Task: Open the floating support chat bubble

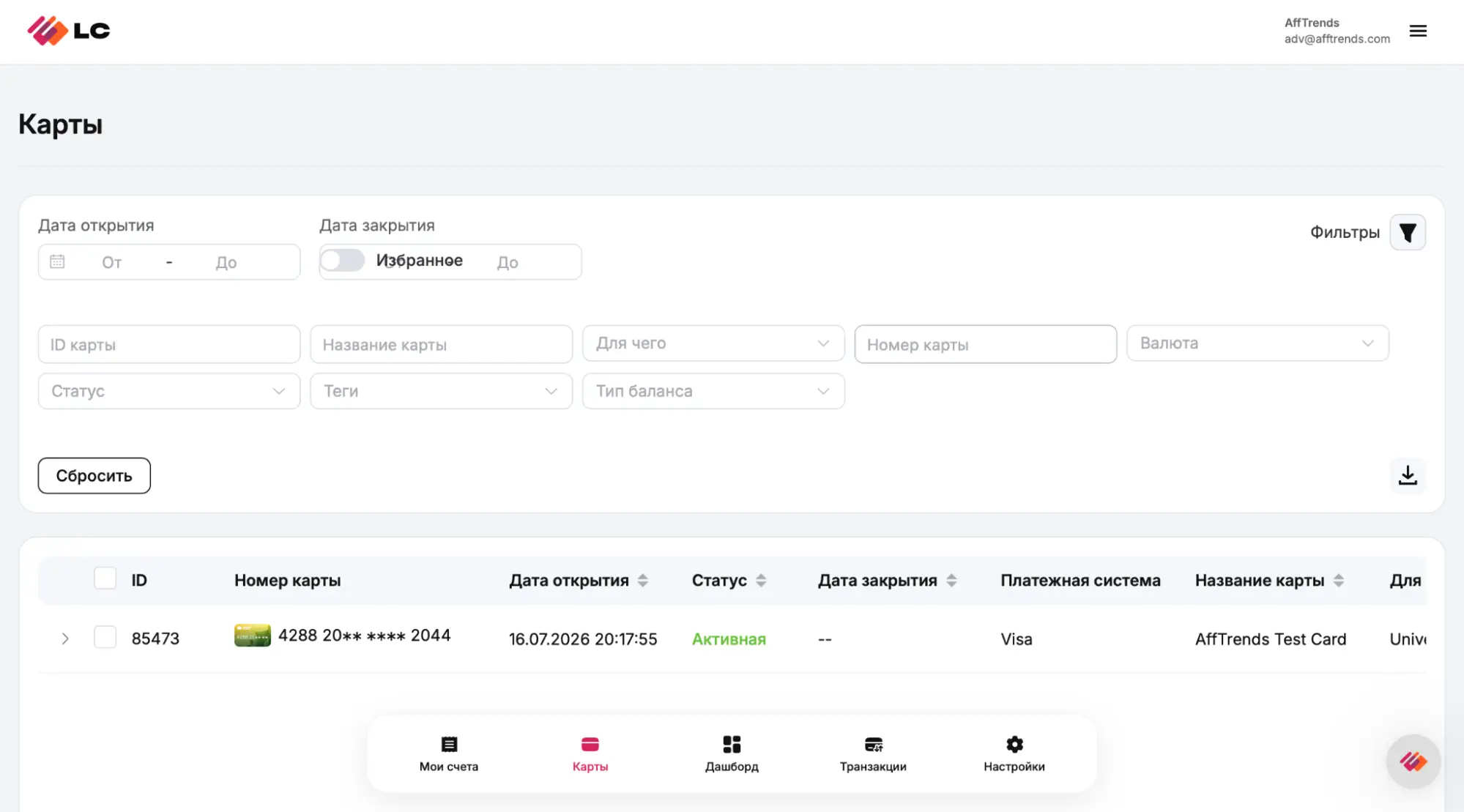Action: coord(1413,761)
